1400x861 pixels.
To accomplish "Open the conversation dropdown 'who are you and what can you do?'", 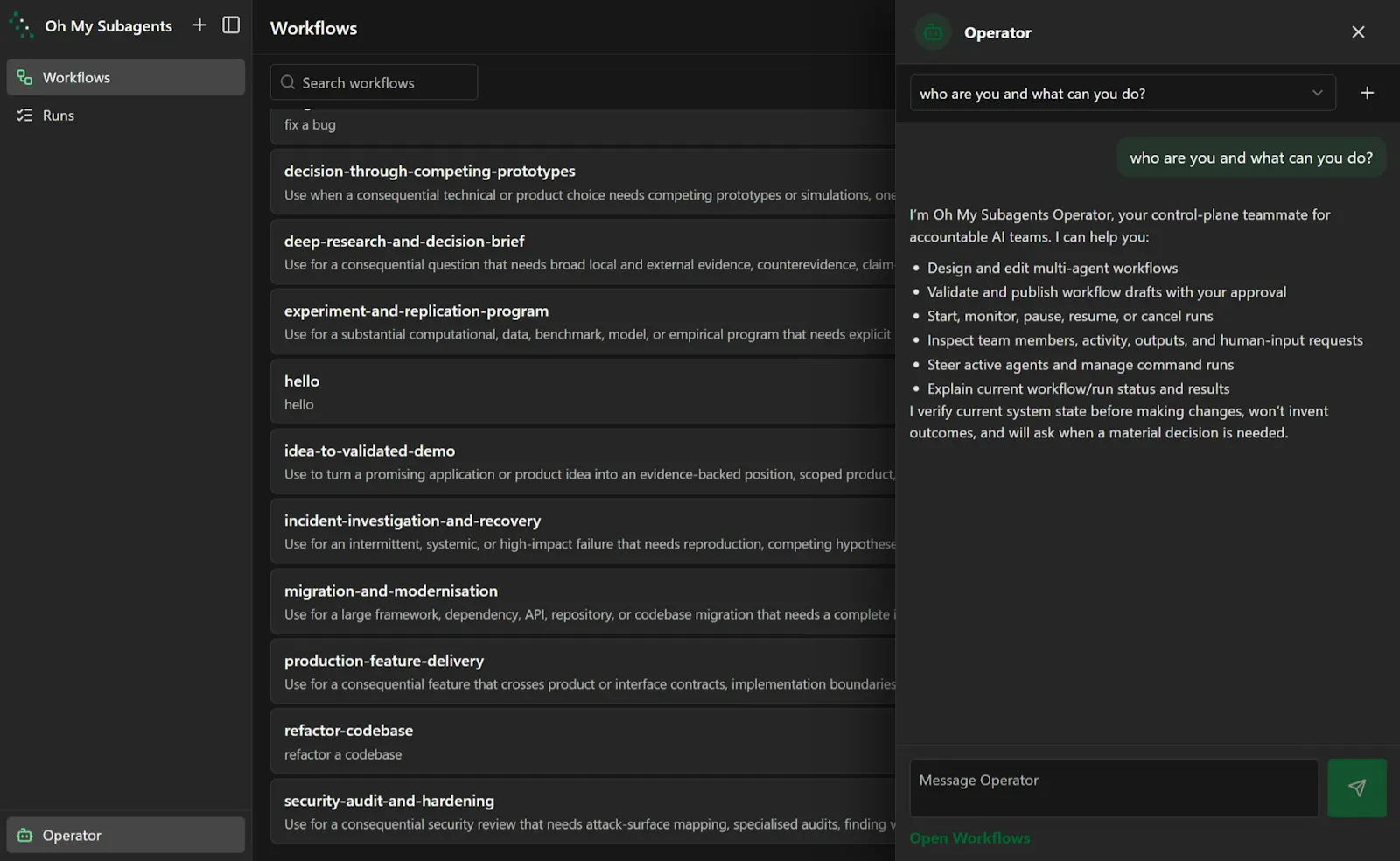I will pyautogui.click(x=1123, y=93).
